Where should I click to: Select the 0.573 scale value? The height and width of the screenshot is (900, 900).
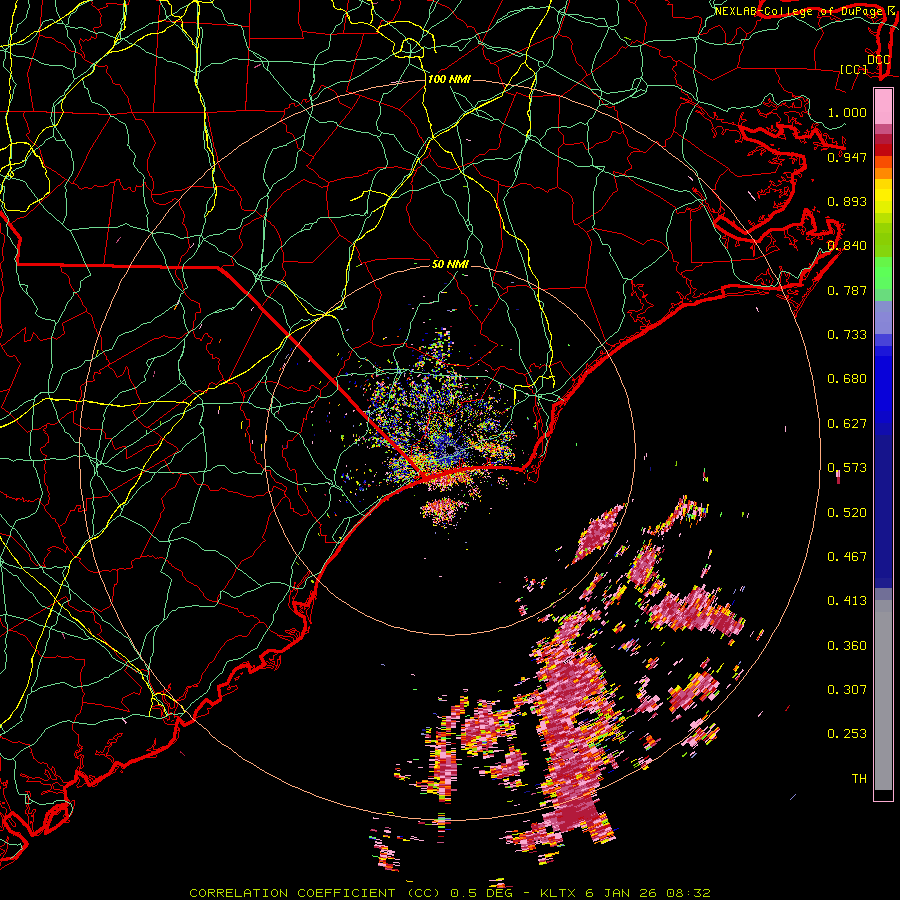[847, 468]
